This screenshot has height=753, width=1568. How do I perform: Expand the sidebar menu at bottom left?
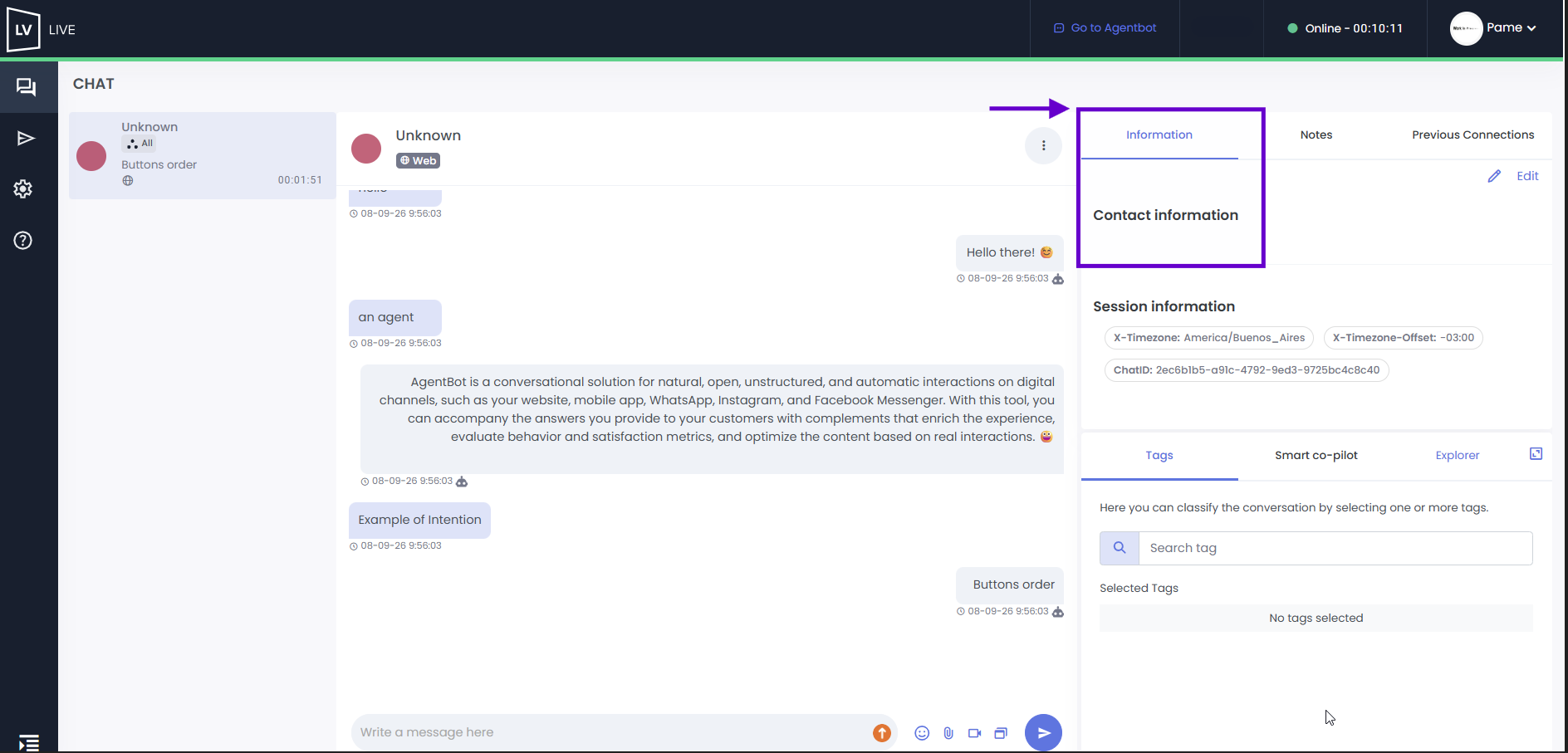click(x=29, y=742)
